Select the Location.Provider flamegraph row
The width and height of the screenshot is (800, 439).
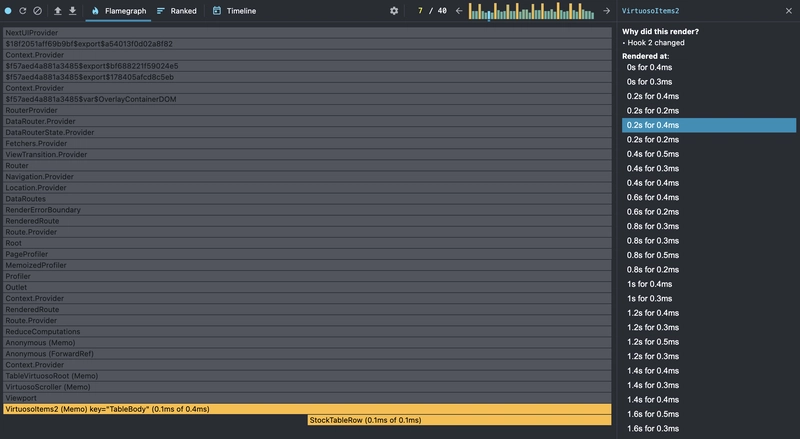(307, 188)
